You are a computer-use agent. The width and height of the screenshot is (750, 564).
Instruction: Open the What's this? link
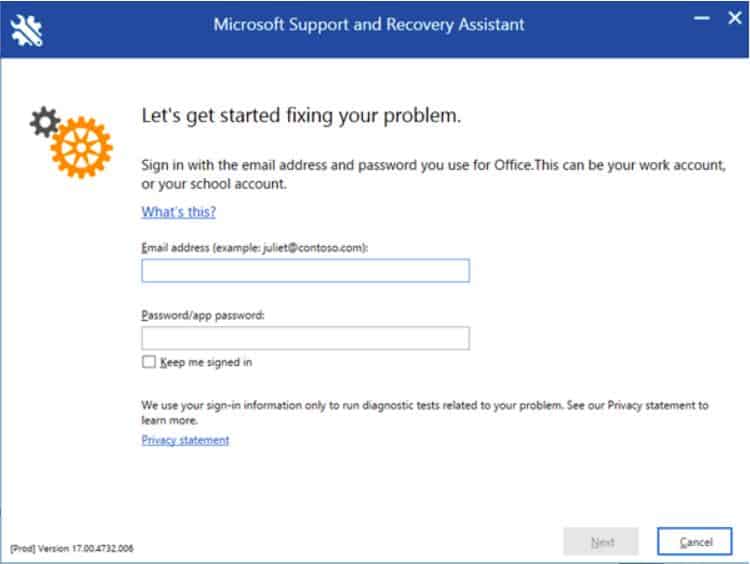click(x=178, y=211)
